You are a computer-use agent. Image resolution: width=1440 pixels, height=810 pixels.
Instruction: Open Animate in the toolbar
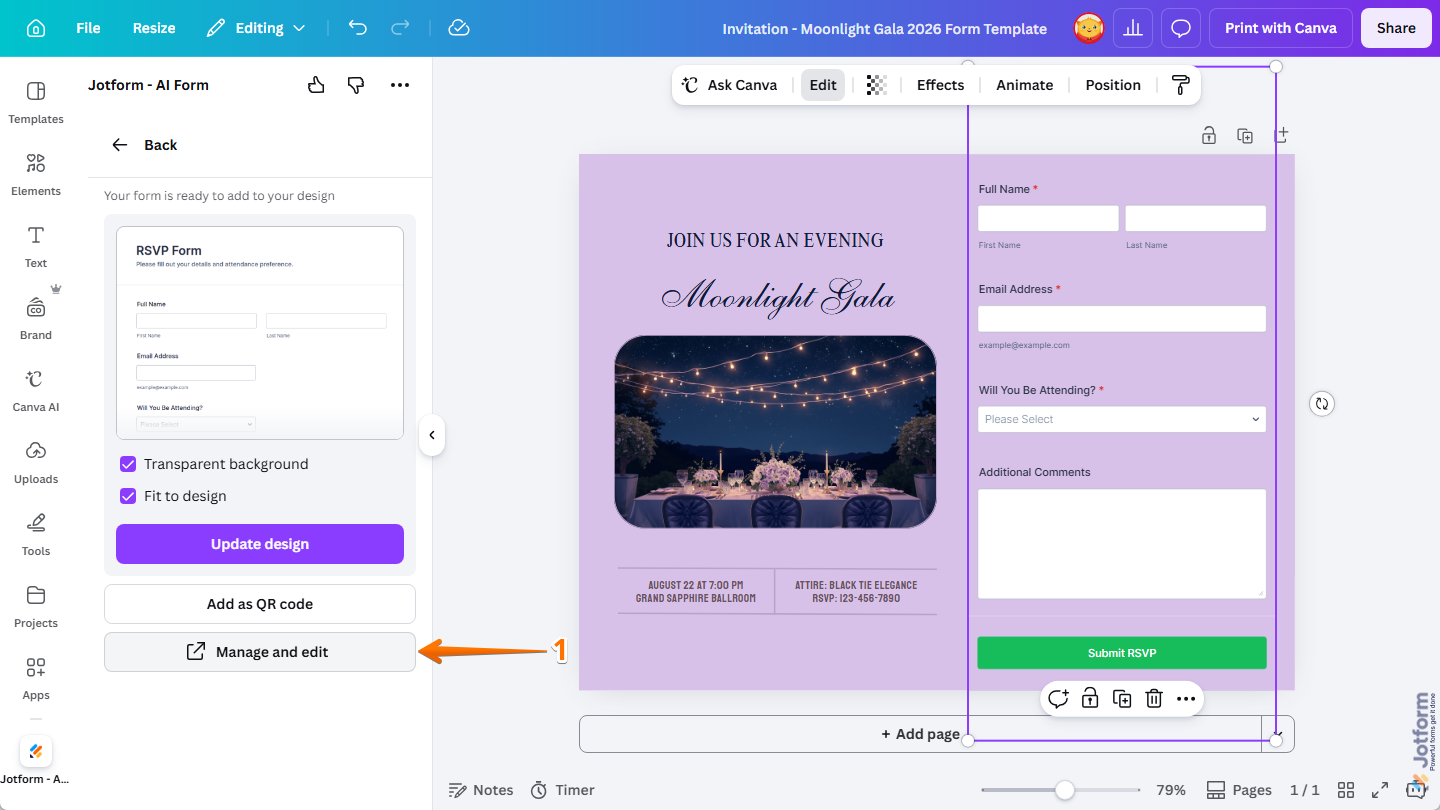point(1024,85)
